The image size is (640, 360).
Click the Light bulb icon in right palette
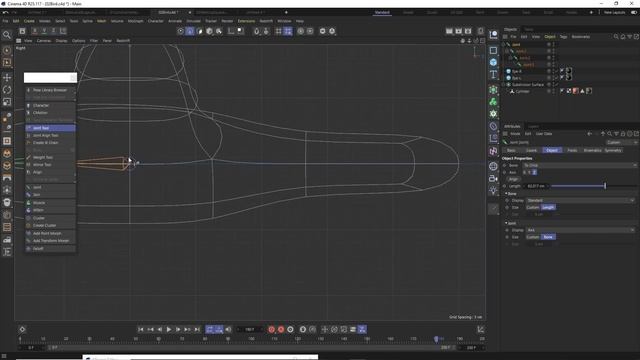pos(493,190)
